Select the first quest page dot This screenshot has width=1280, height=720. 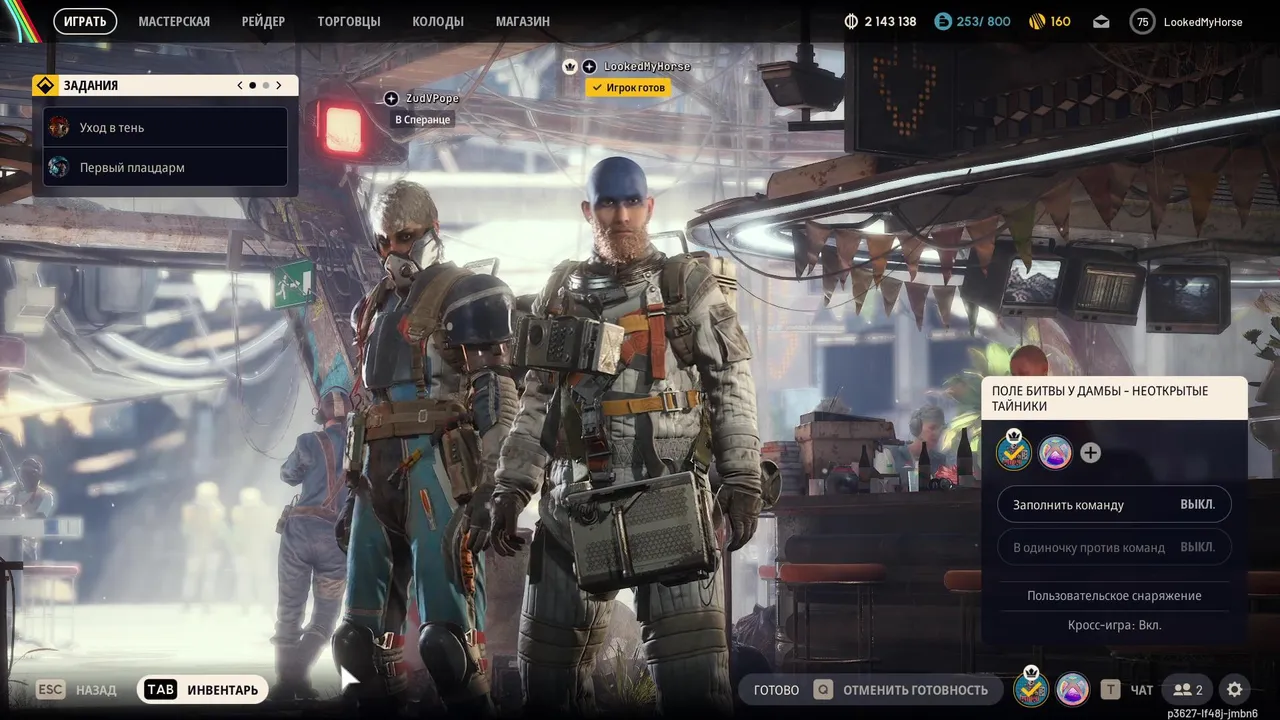[252, 86]
